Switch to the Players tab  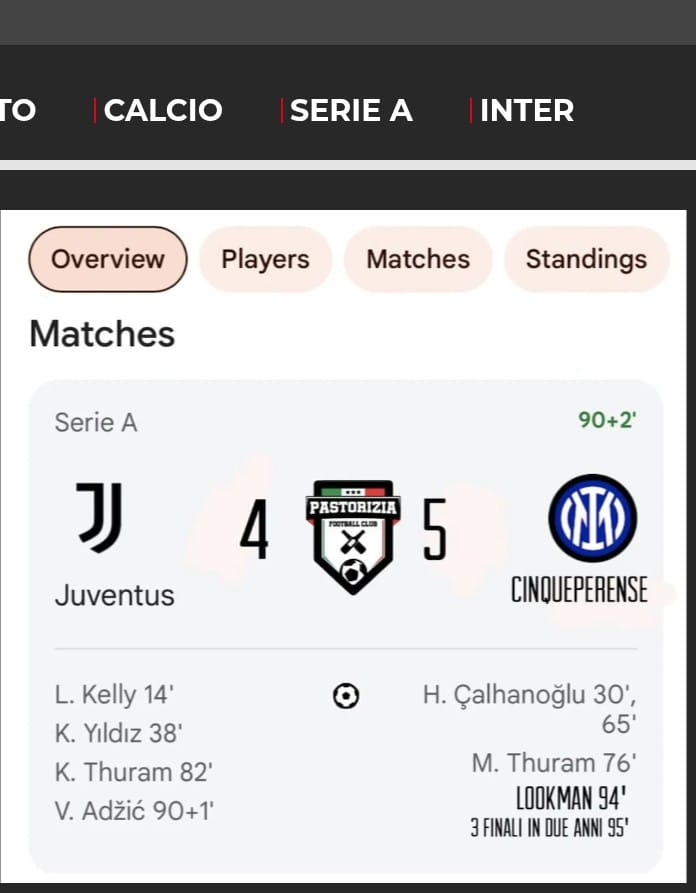265,259
